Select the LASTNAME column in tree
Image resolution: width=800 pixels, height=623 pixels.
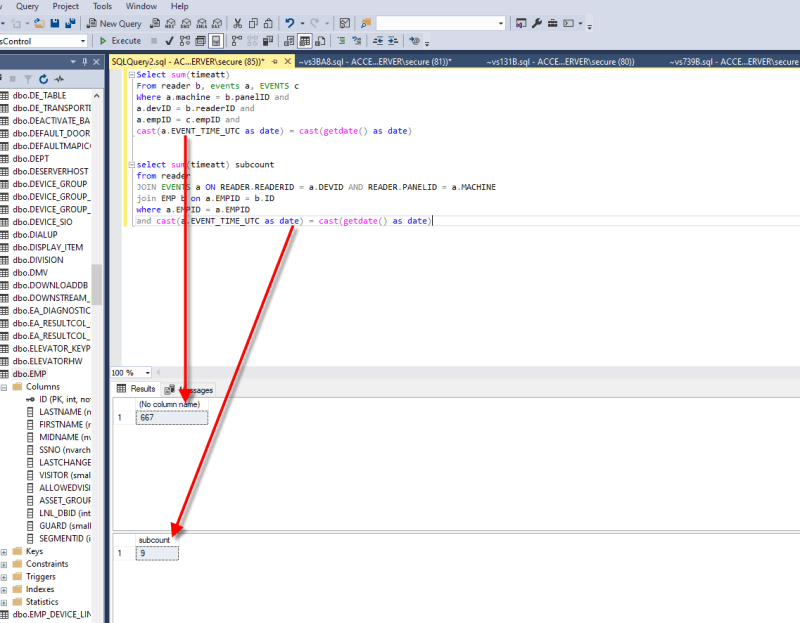(x=65, y=412)
